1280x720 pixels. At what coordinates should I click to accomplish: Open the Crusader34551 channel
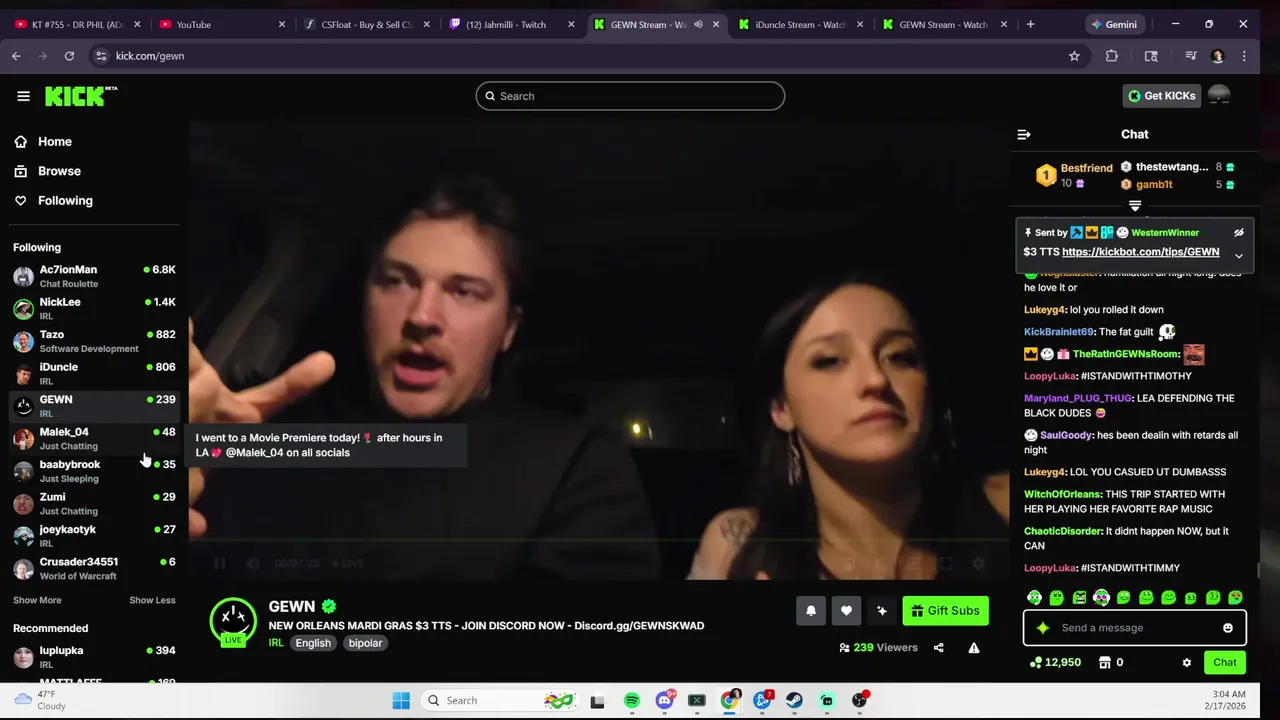point(94,568)
